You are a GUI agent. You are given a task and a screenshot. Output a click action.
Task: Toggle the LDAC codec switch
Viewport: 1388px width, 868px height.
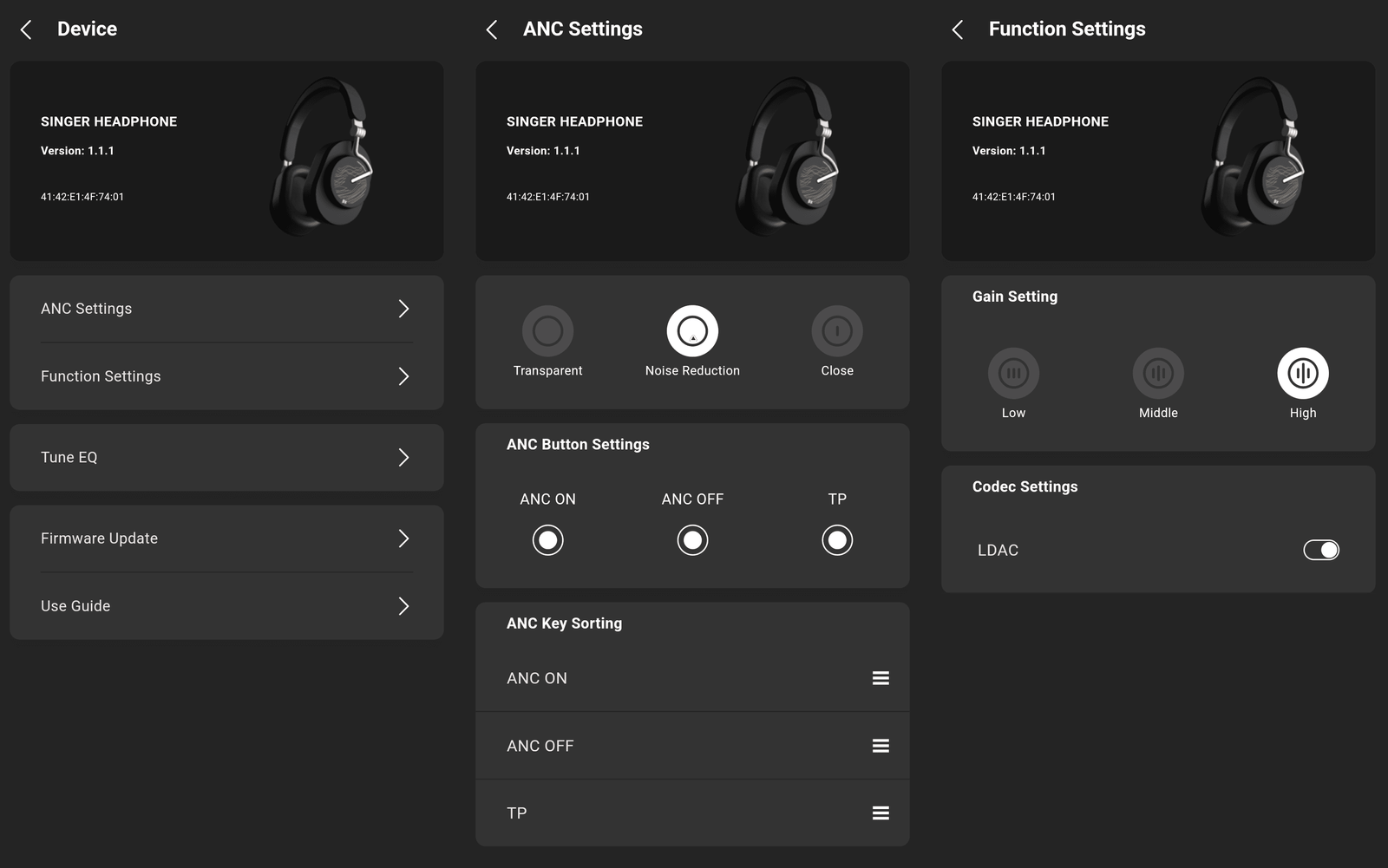pos(1320,550)
